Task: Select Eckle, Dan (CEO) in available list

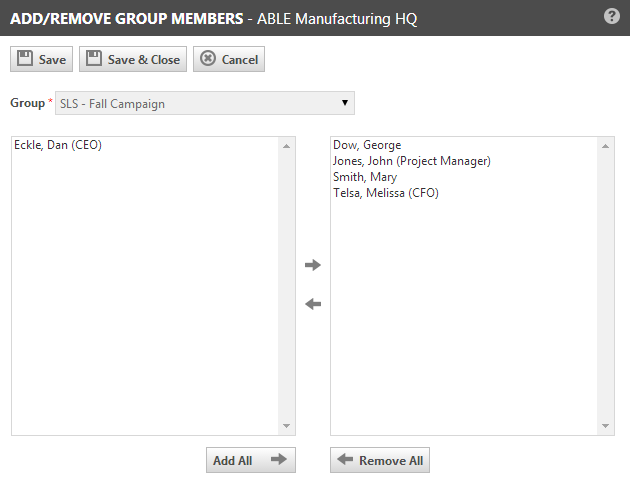Action: tap(58, 145)
